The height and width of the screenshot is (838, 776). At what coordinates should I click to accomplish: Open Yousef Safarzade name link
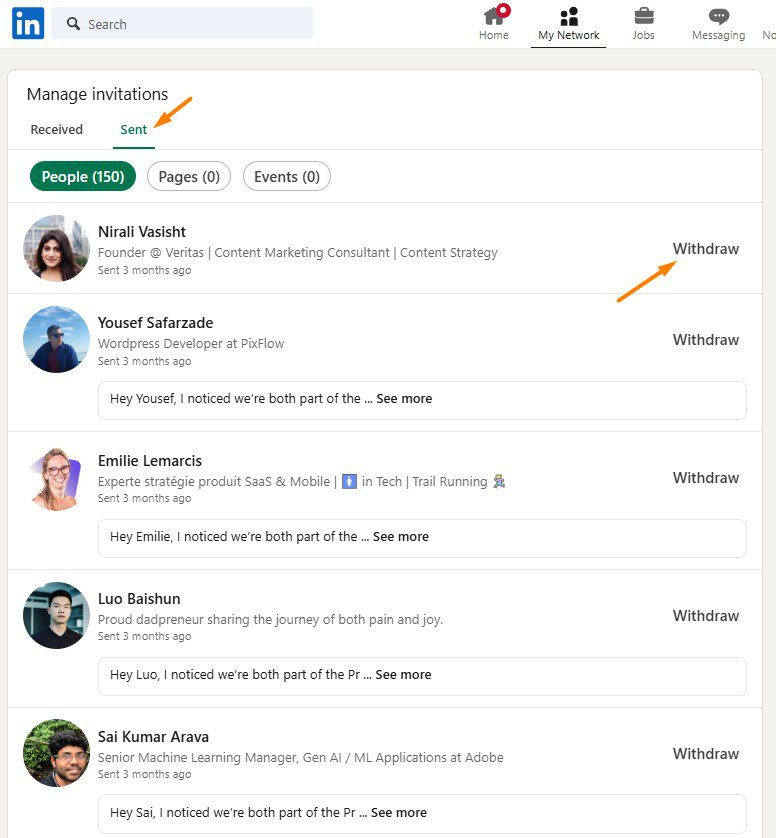(156, 322)
